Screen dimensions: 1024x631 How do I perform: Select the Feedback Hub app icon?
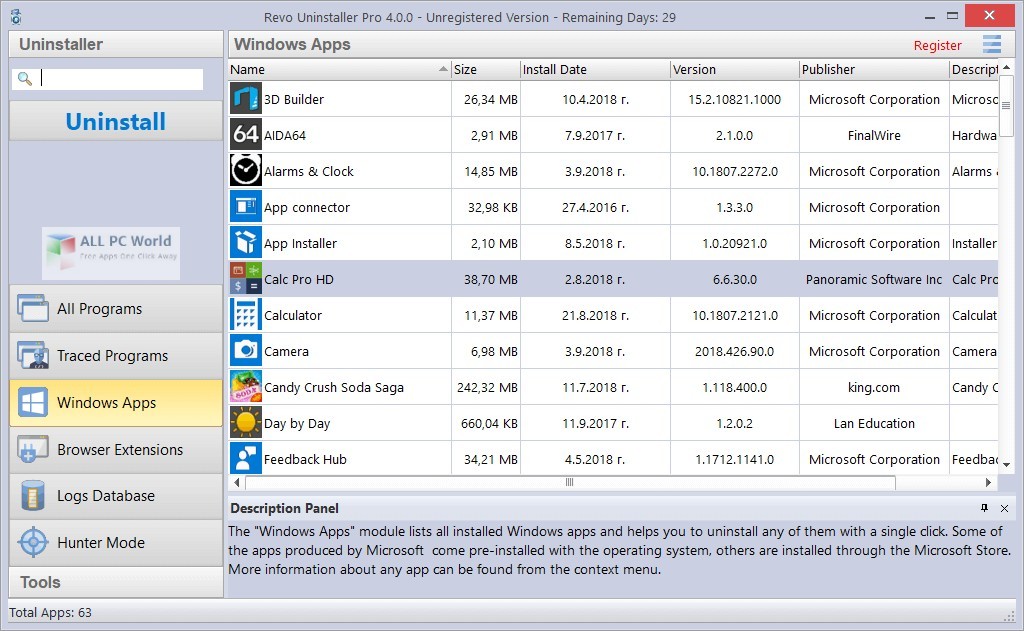[245, 459]
